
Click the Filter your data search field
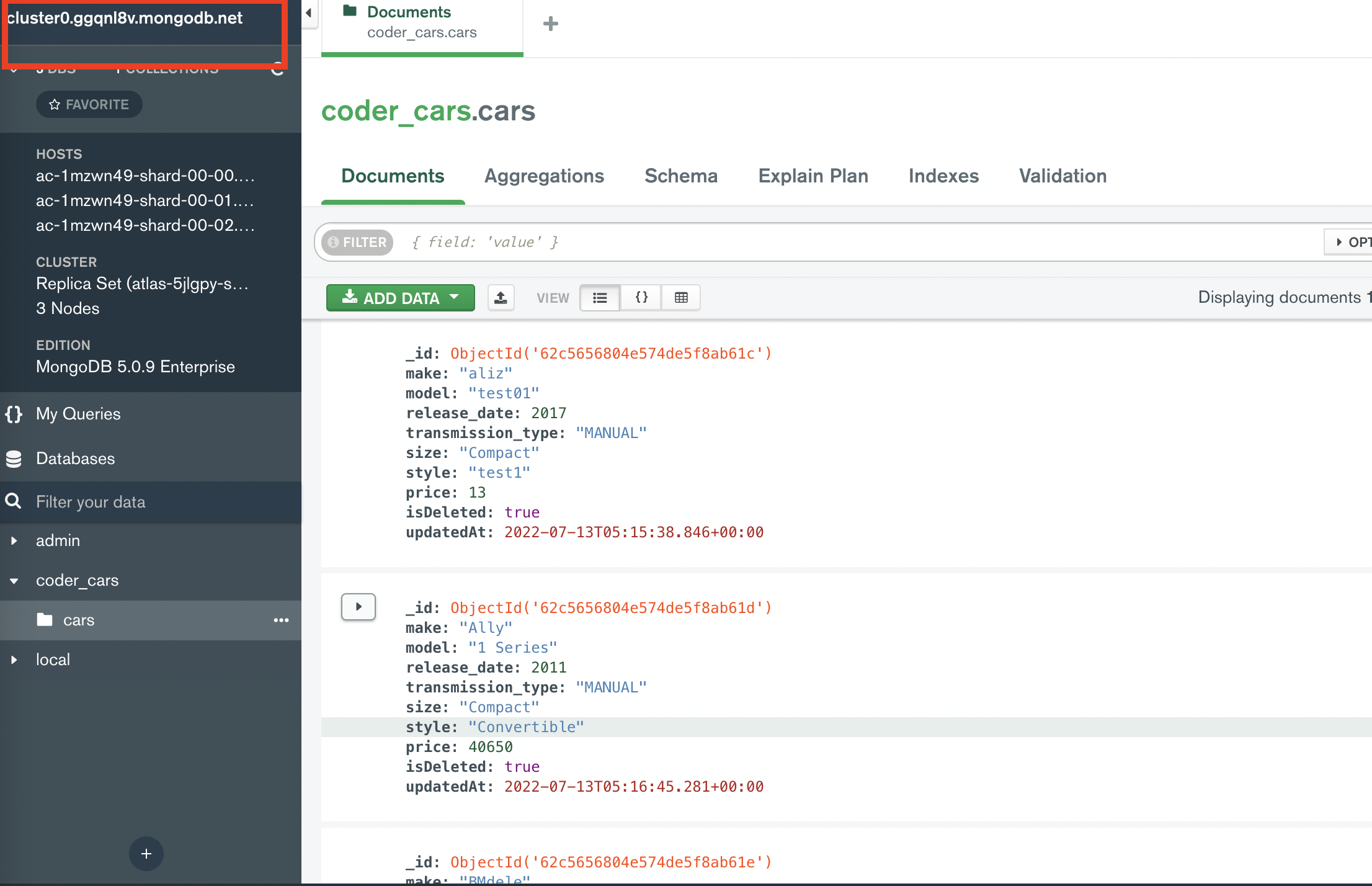151,502
